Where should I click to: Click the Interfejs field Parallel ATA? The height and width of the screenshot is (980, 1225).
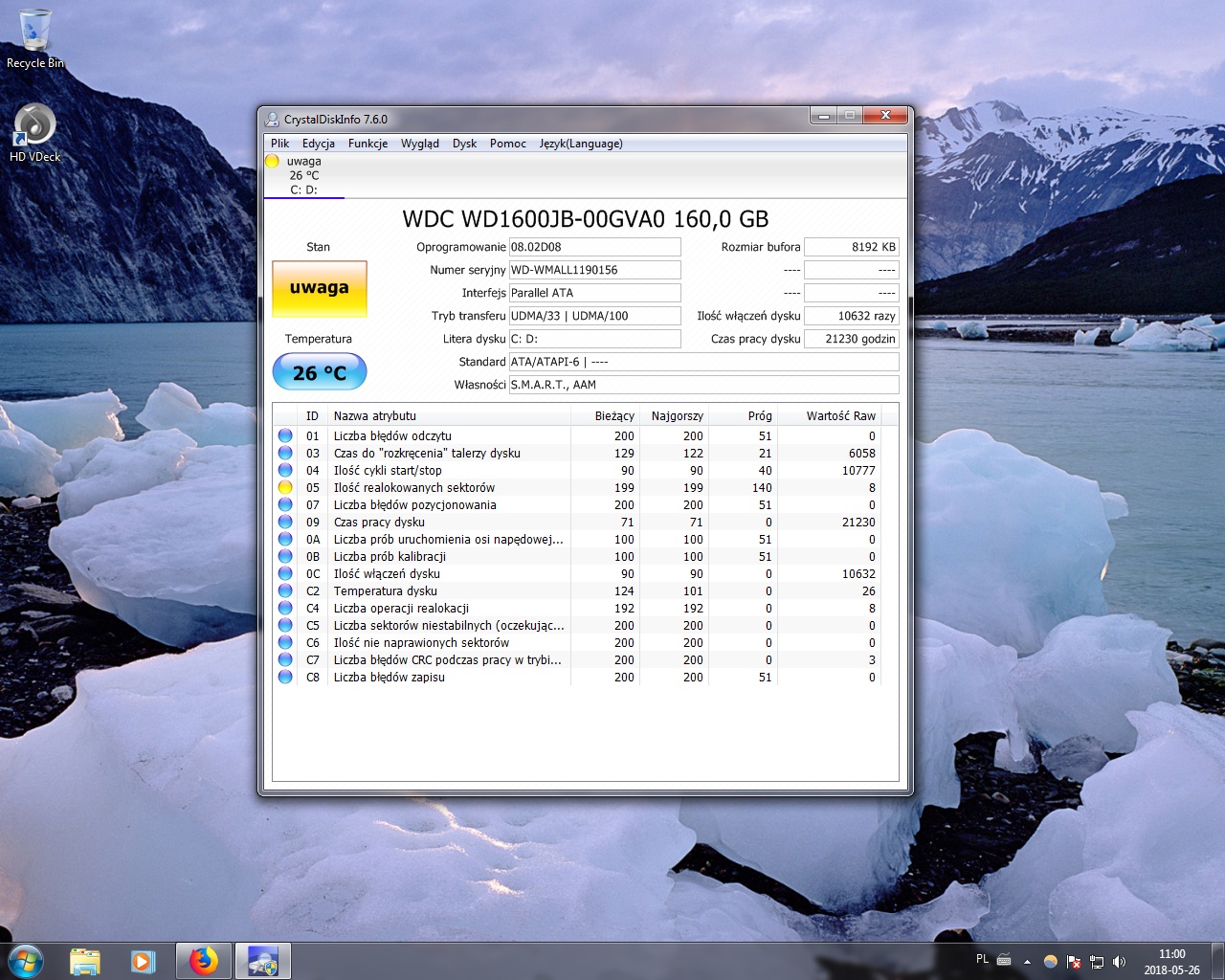[594, 293]
